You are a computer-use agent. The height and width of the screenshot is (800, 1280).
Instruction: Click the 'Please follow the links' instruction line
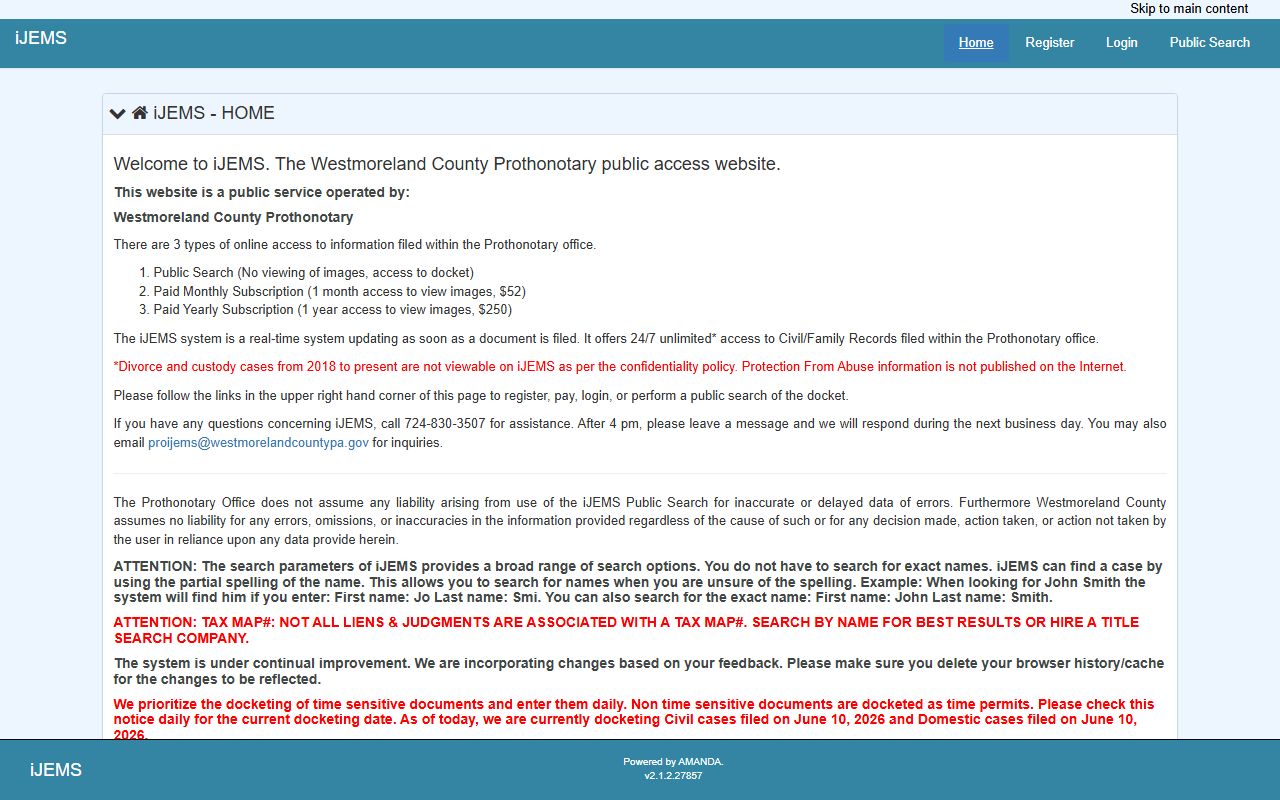click(x=481, y=396)
